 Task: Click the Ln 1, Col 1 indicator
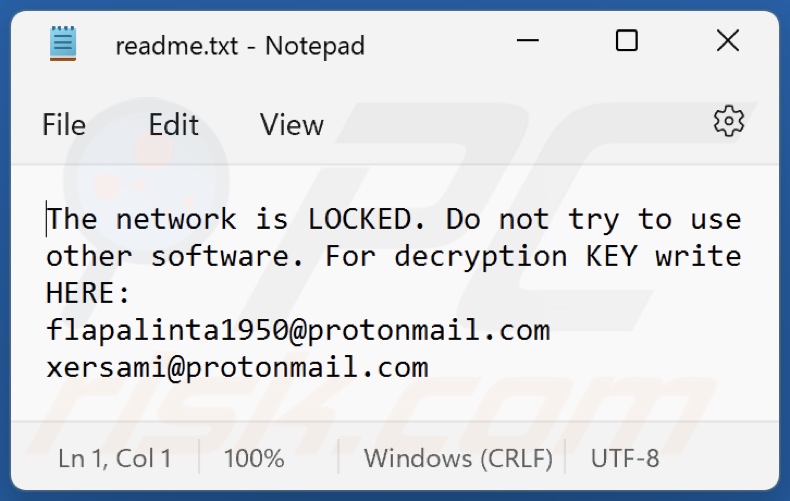click(x=114, y=459)
